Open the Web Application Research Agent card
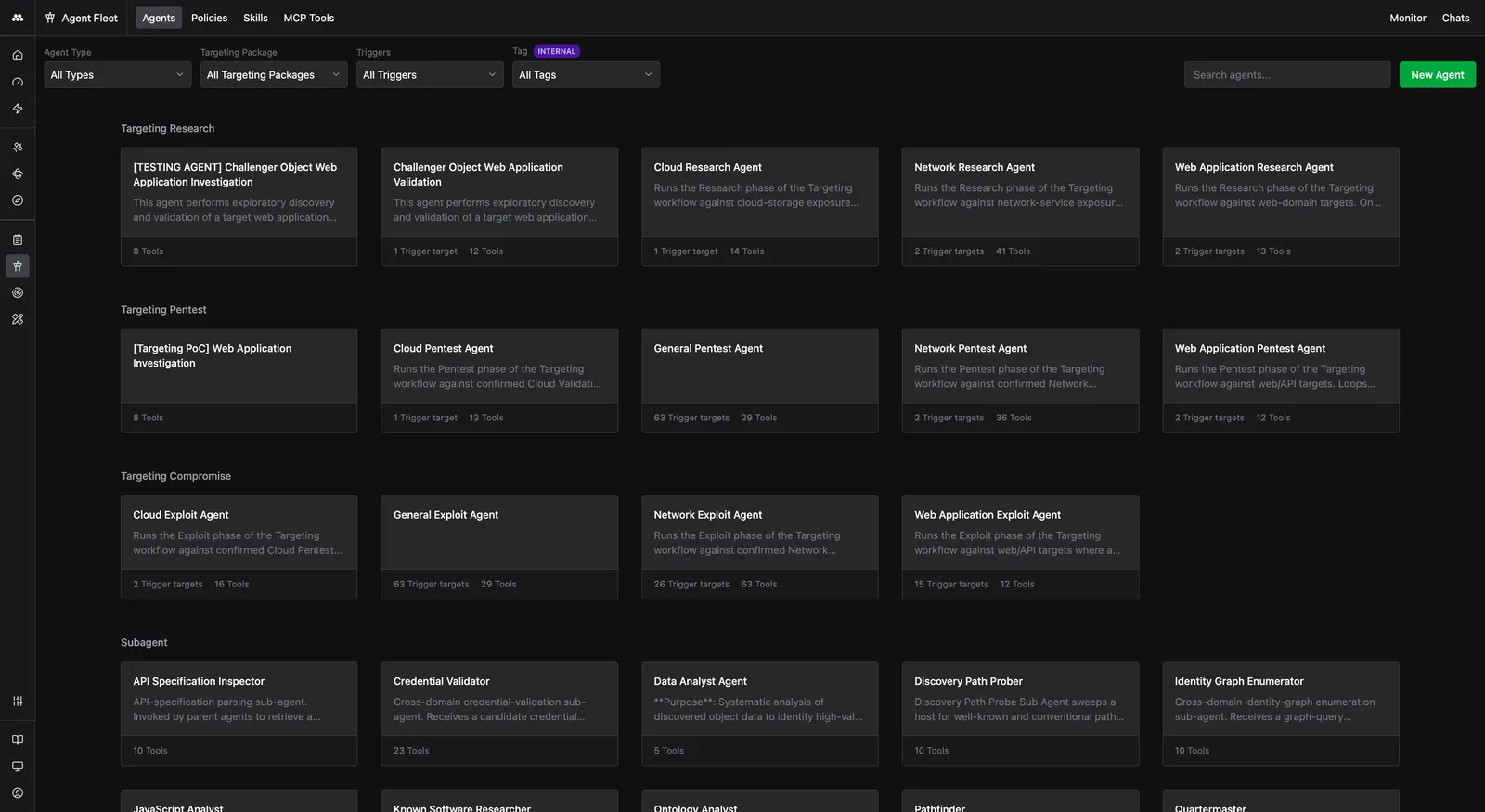 (1281, 207)
